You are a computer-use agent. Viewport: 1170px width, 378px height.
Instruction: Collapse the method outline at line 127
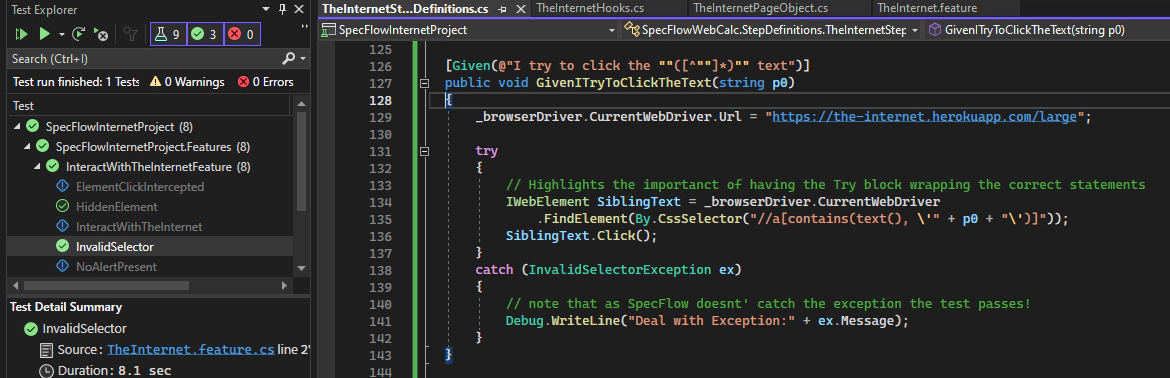click(425, 83)
